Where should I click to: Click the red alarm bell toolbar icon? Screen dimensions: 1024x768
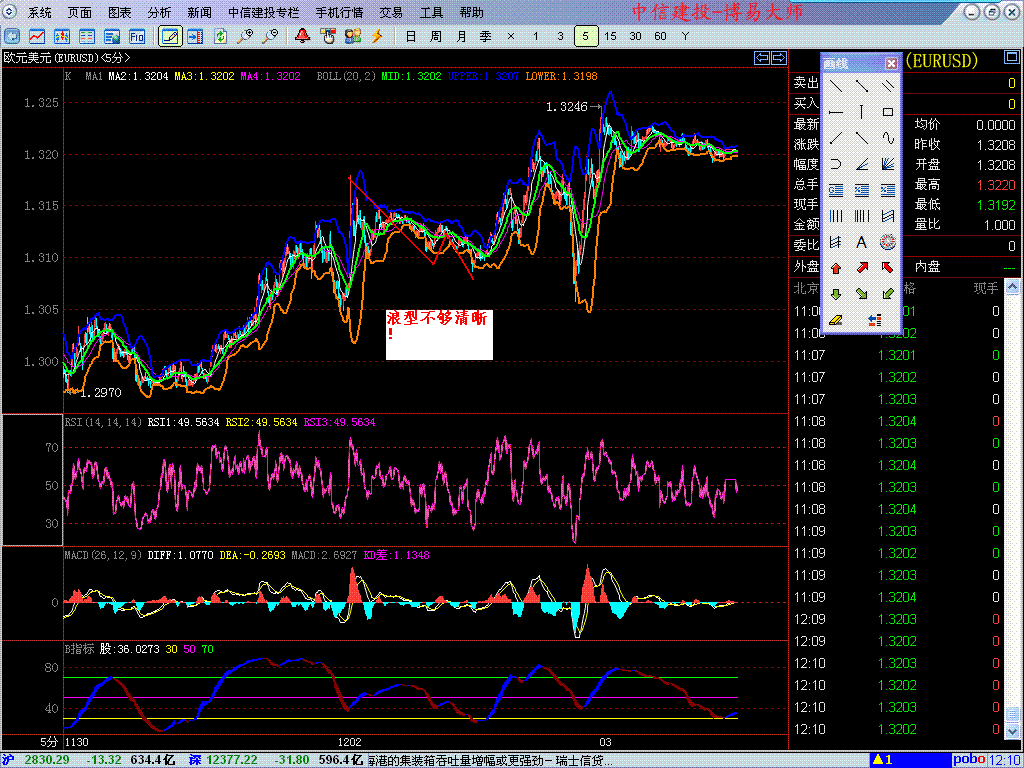tap(302, 36)
